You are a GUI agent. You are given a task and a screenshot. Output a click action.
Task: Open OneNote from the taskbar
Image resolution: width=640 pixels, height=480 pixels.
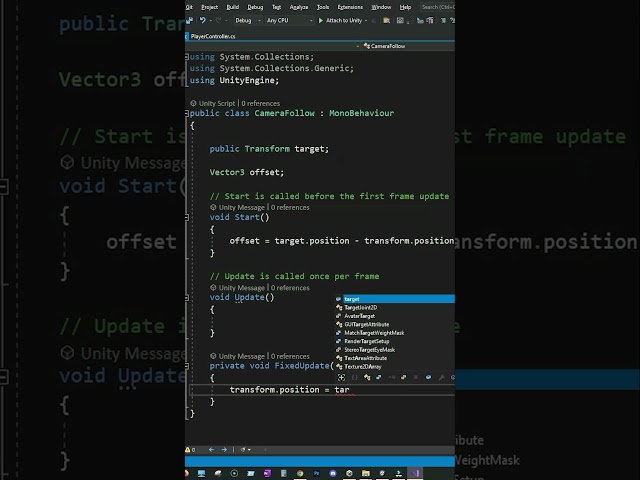pos(267,473)
